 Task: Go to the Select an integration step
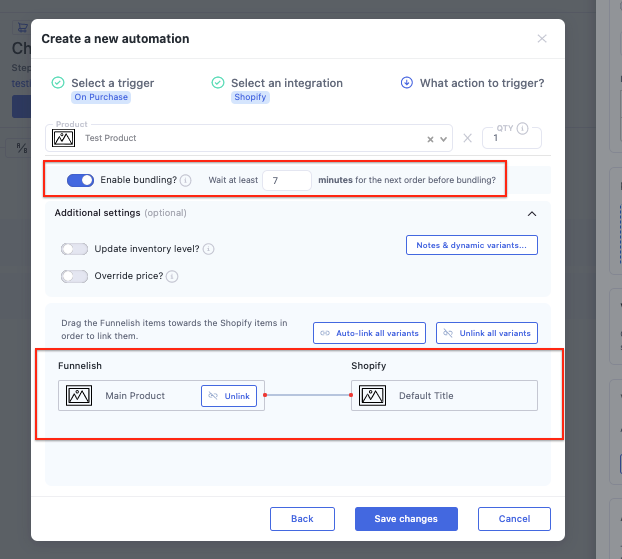point(286,83)
